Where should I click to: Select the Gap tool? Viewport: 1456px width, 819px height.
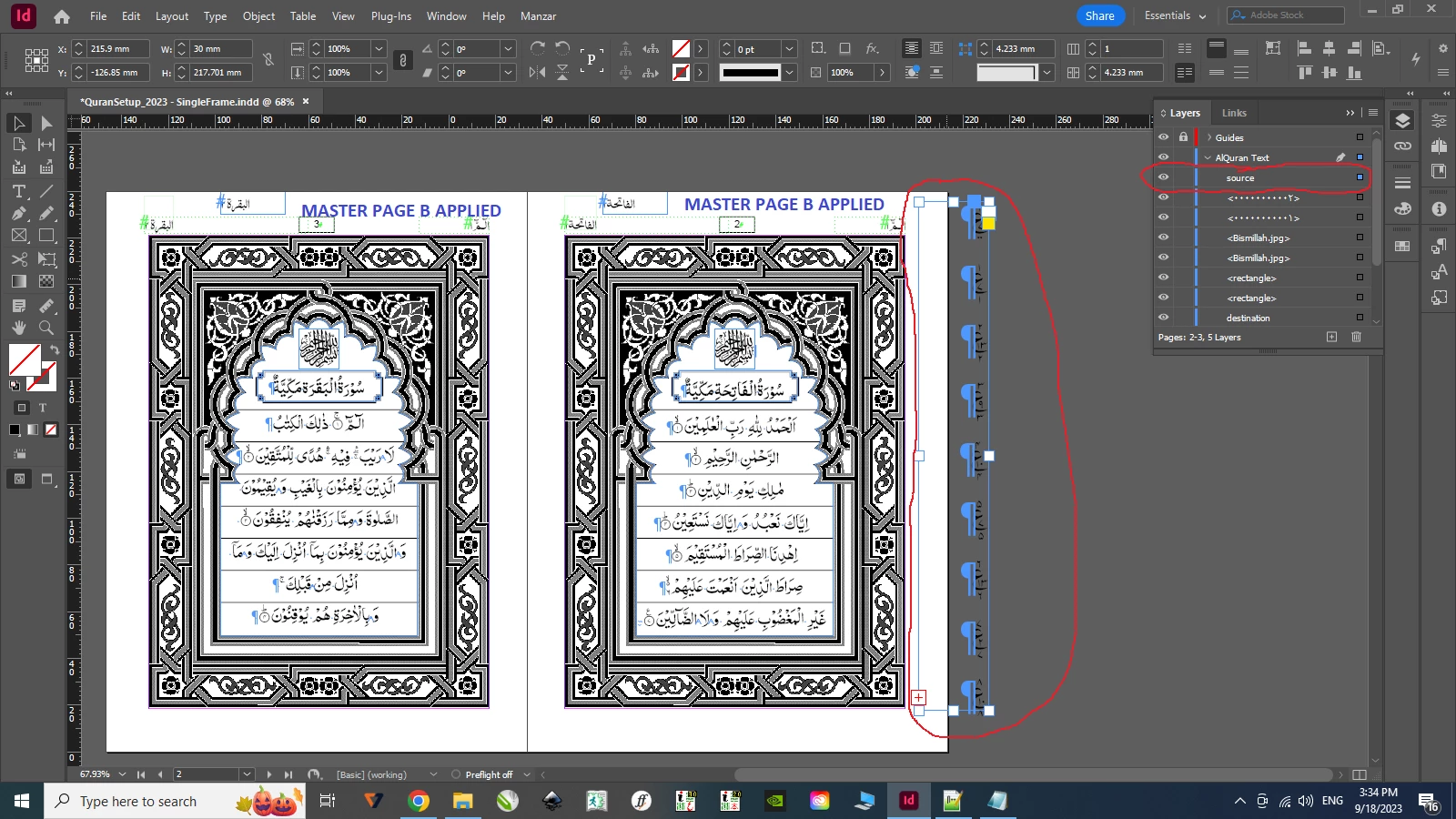point(46,145)
